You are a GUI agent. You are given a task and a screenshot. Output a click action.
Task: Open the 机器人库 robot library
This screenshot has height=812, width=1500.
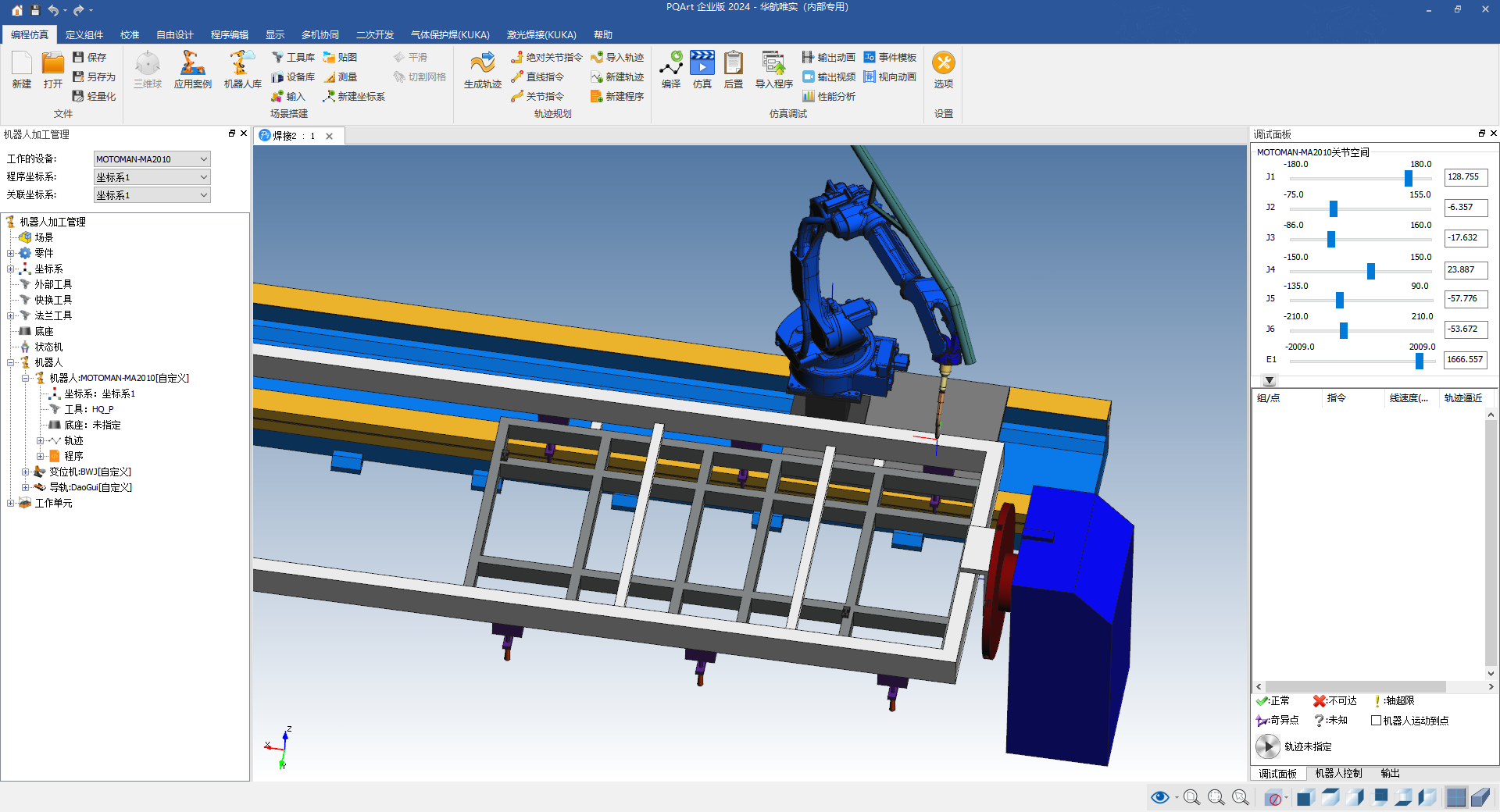tap(242, 69)
